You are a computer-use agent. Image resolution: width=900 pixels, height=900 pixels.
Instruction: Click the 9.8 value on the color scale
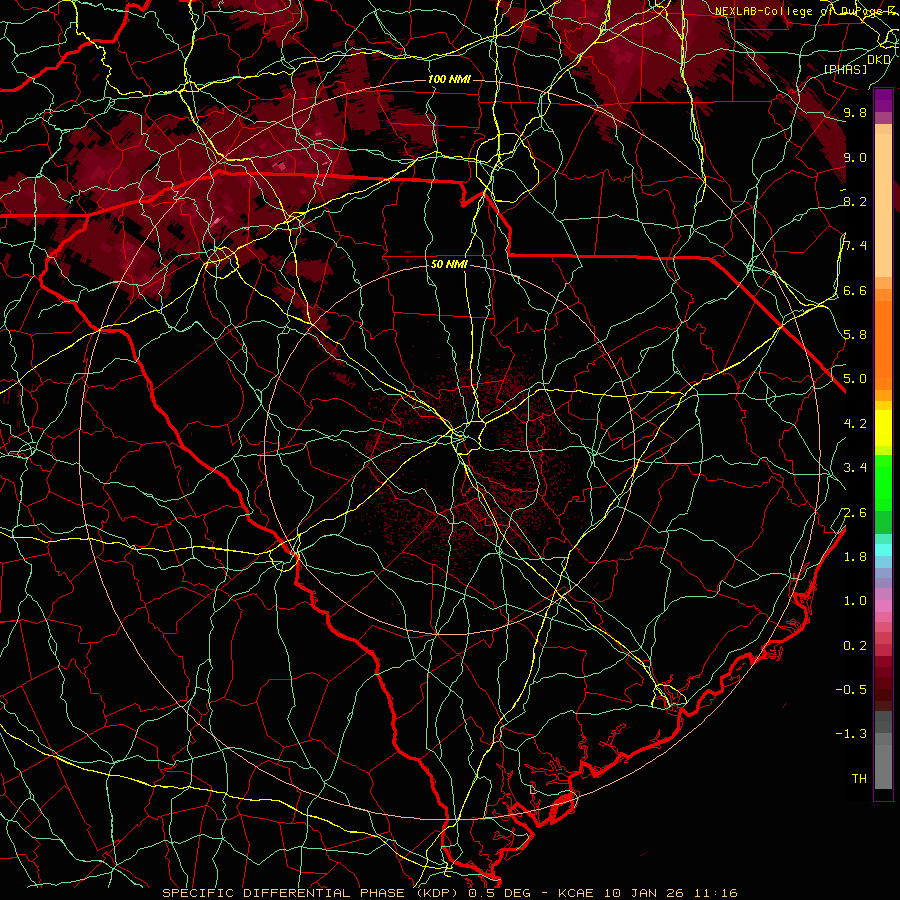point(855,113)
